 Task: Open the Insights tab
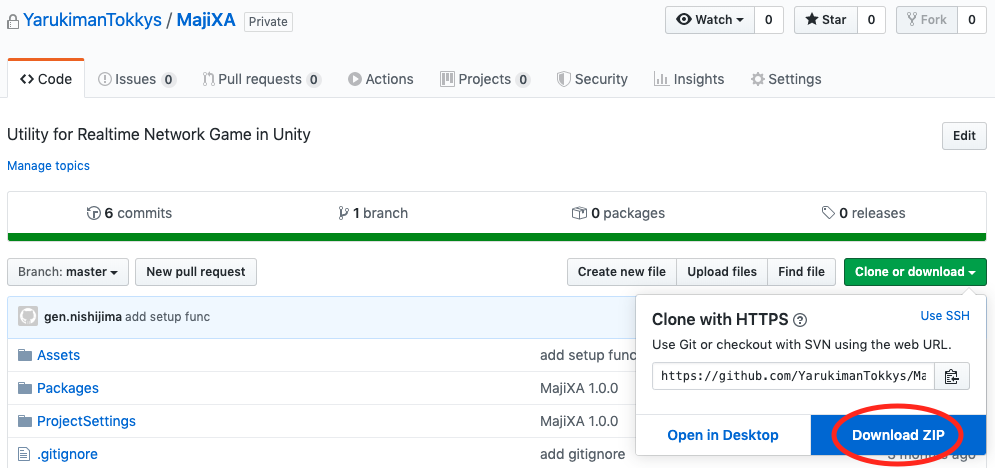click(x=689, y=79)
